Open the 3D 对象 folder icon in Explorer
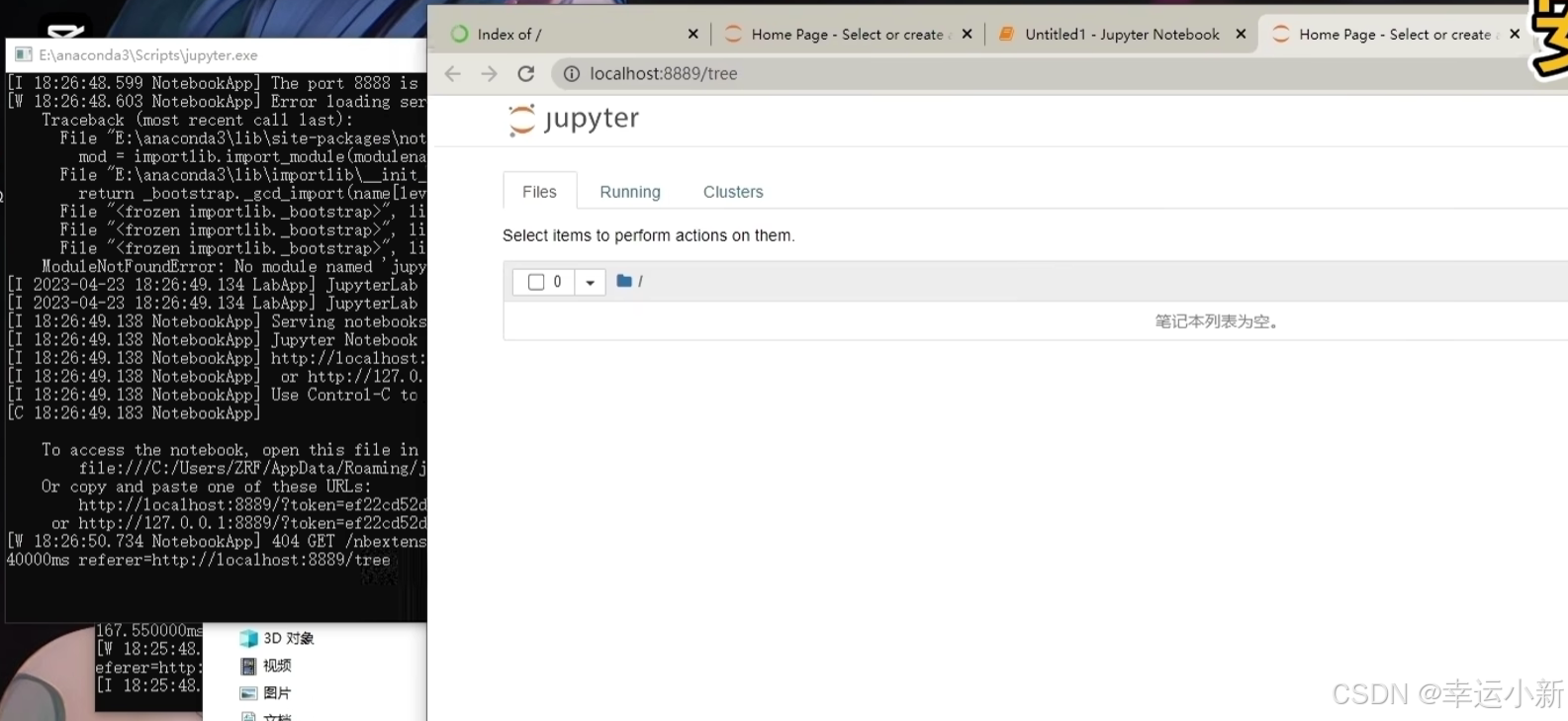Image resolution: width=1568 pixels, height=721 pixels. (248, 639)
